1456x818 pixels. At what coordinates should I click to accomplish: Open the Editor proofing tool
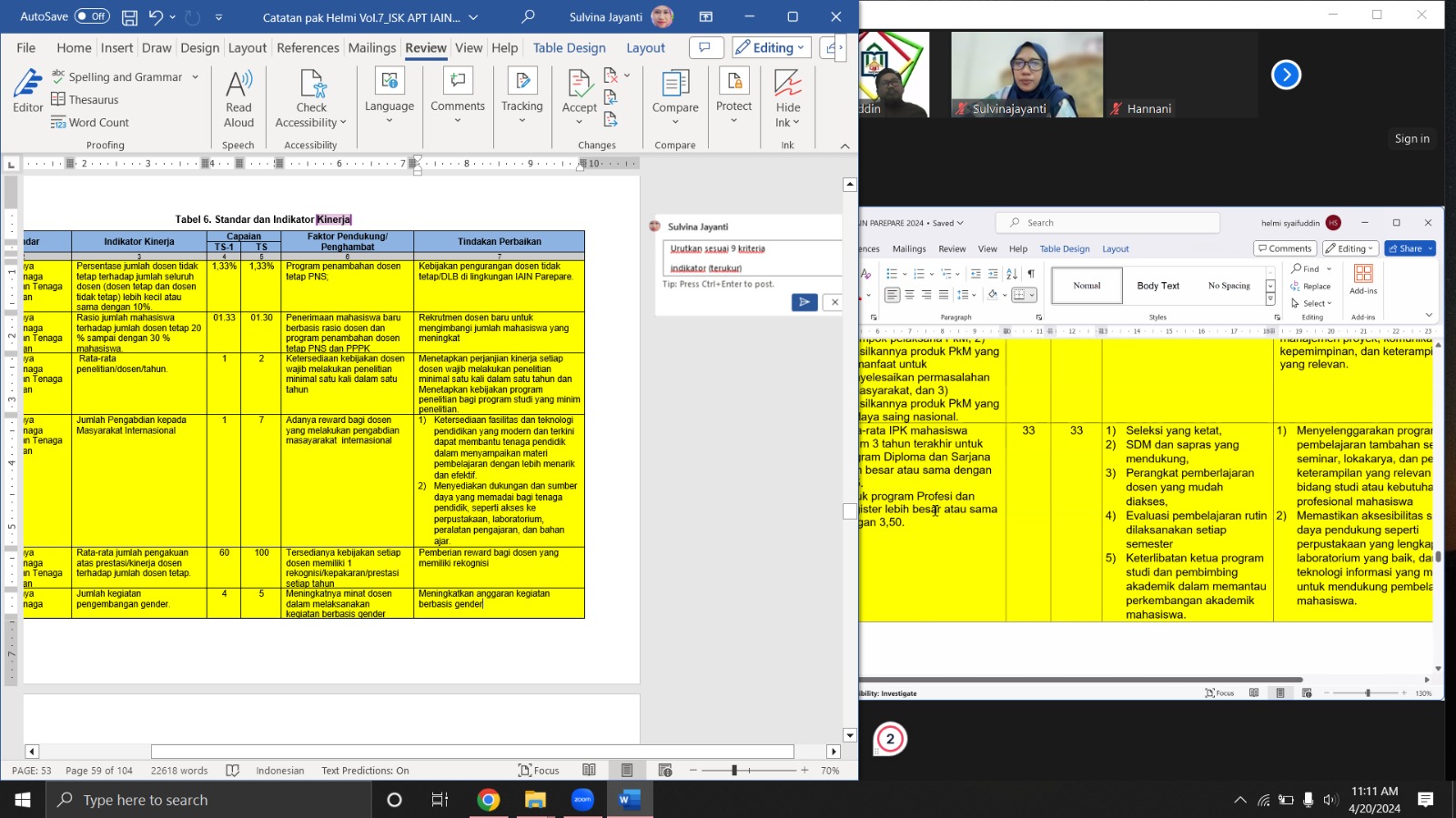tap(27, 91)
